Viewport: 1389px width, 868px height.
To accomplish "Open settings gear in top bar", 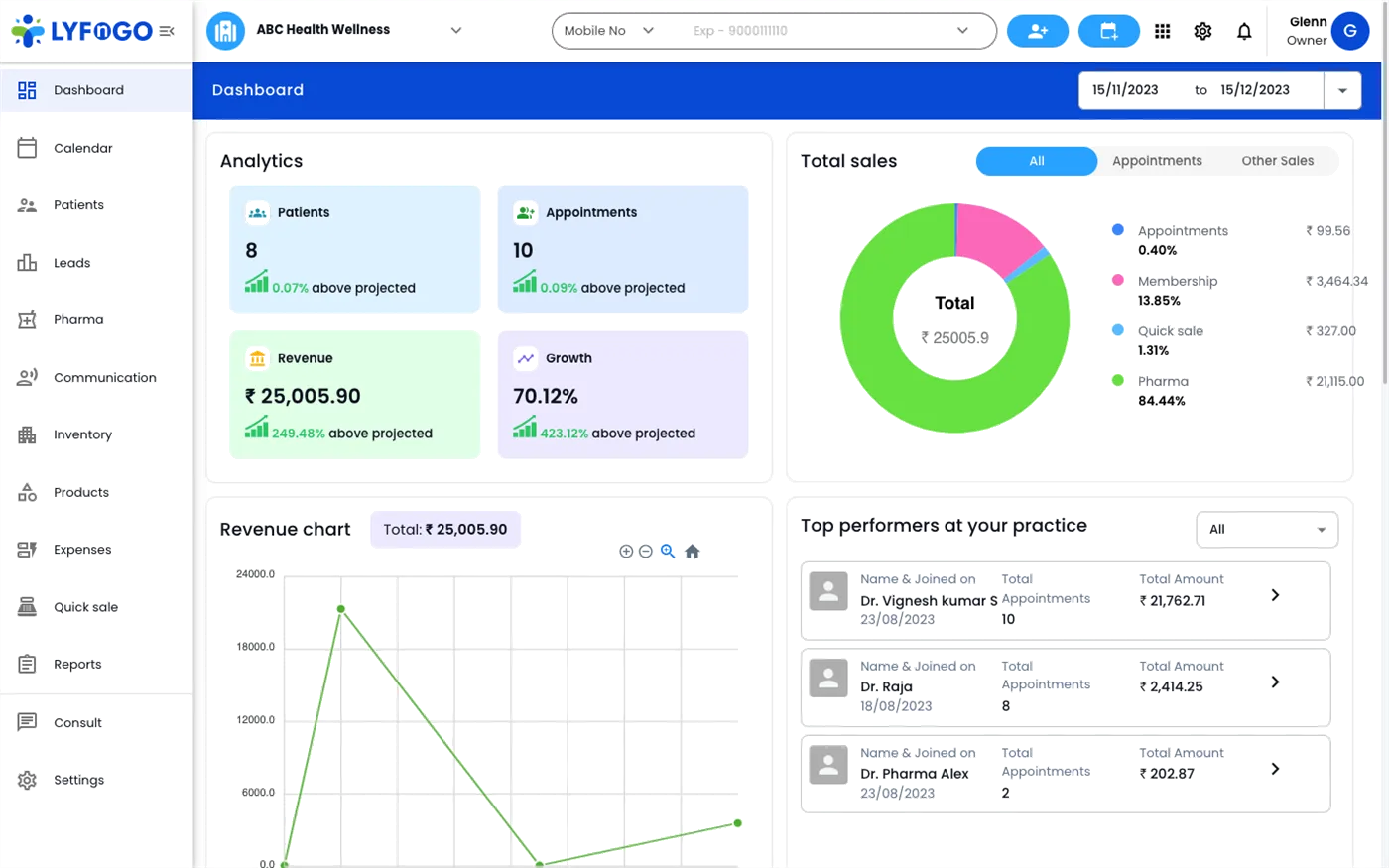I will pyautogui.click(x=1202, y=31).
